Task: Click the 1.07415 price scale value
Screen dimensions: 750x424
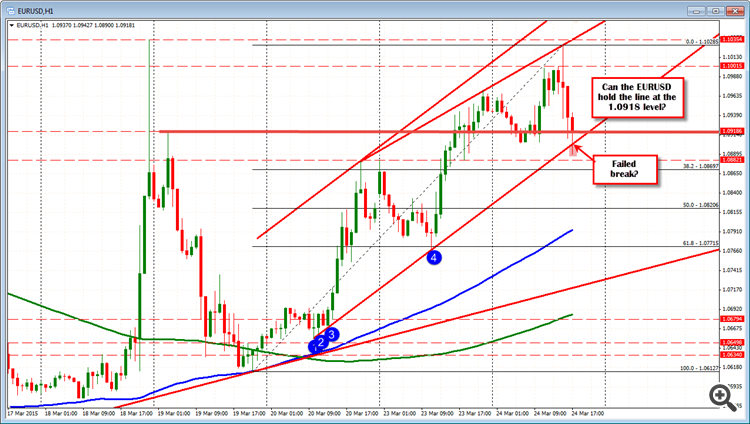Action: pos(732,270)
